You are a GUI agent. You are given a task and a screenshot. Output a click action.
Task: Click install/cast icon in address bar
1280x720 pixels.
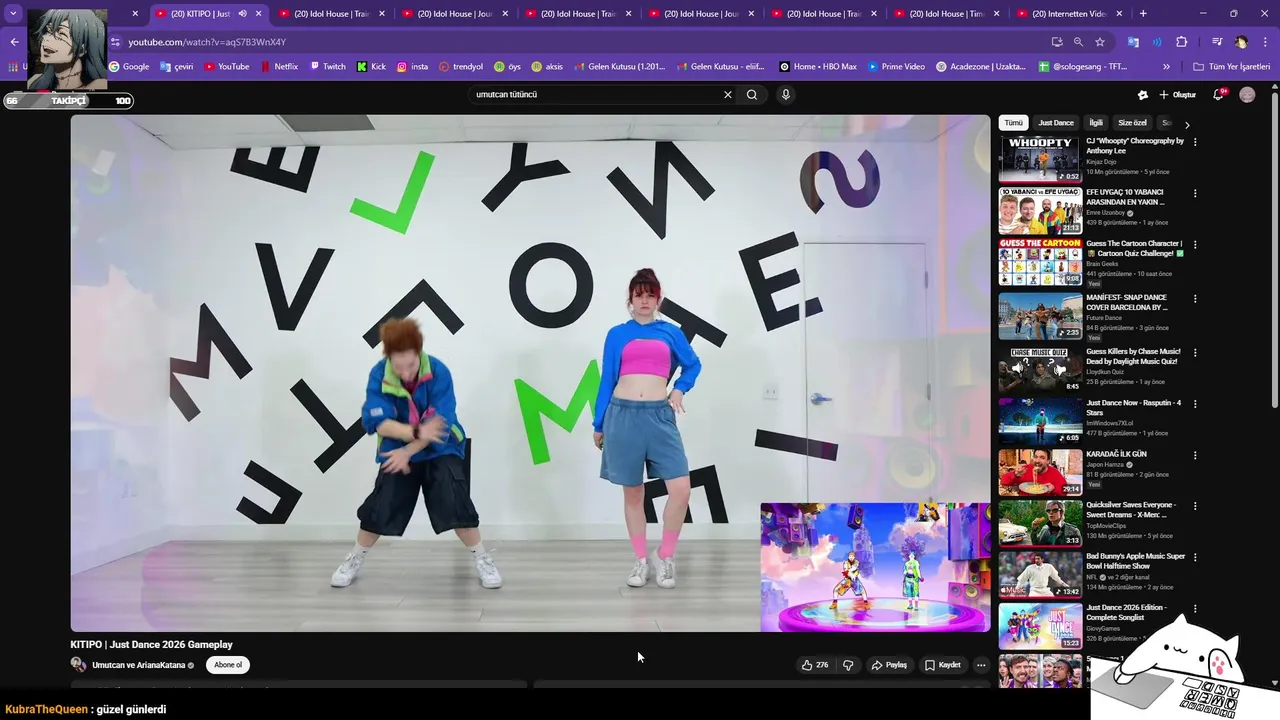pos(1057,42)
